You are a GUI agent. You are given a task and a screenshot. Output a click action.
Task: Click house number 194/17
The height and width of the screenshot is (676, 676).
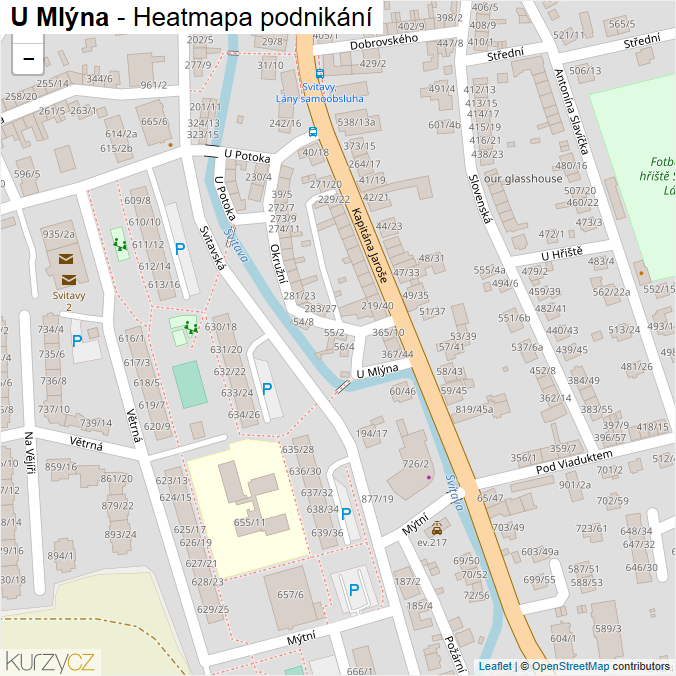tap(371, 433)
